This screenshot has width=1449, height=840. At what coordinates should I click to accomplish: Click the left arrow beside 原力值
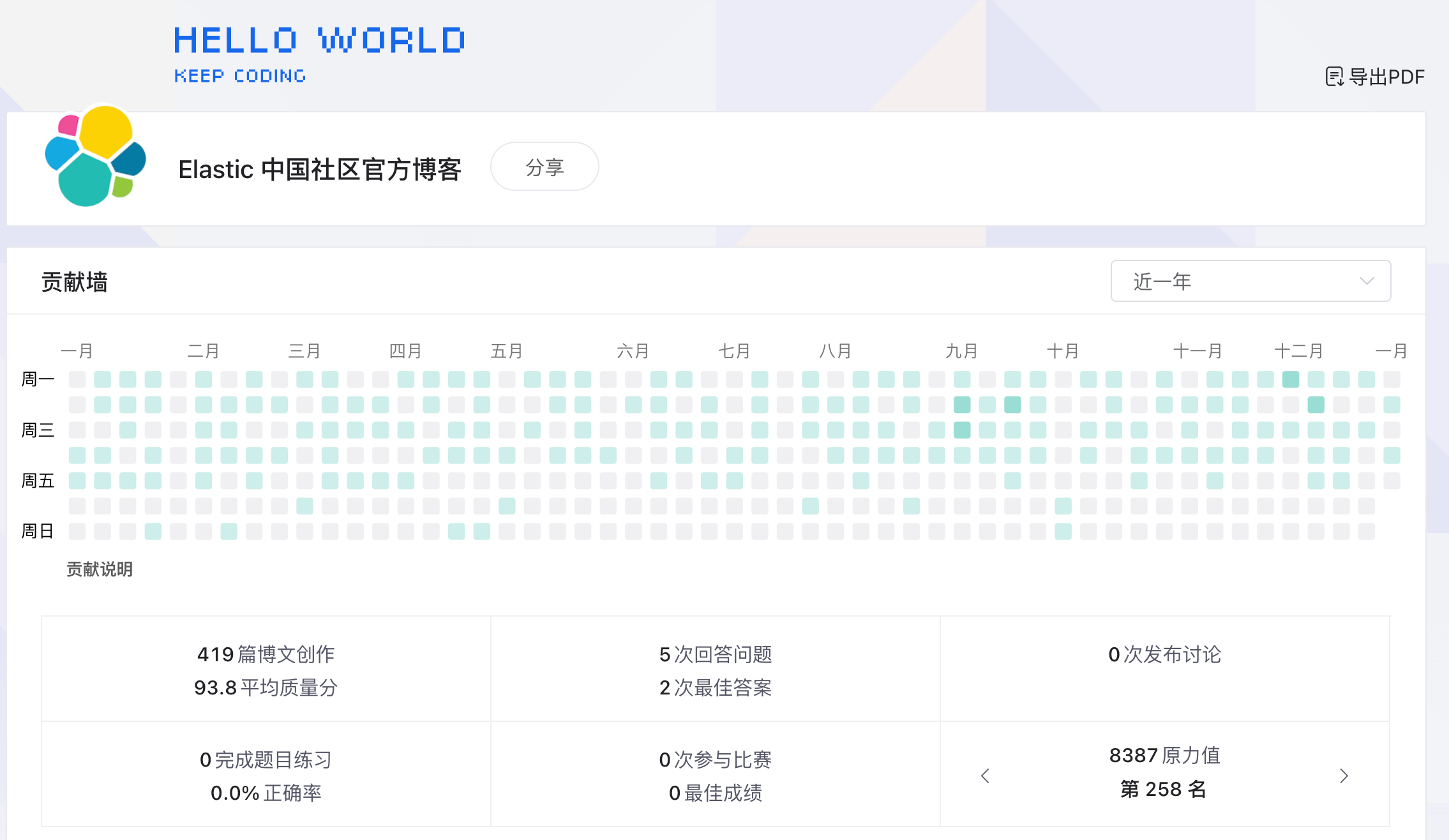tap(985, 776)
